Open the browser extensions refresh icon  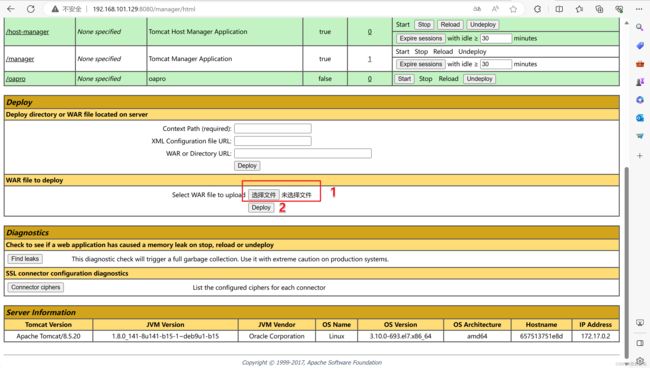[538, 9]
